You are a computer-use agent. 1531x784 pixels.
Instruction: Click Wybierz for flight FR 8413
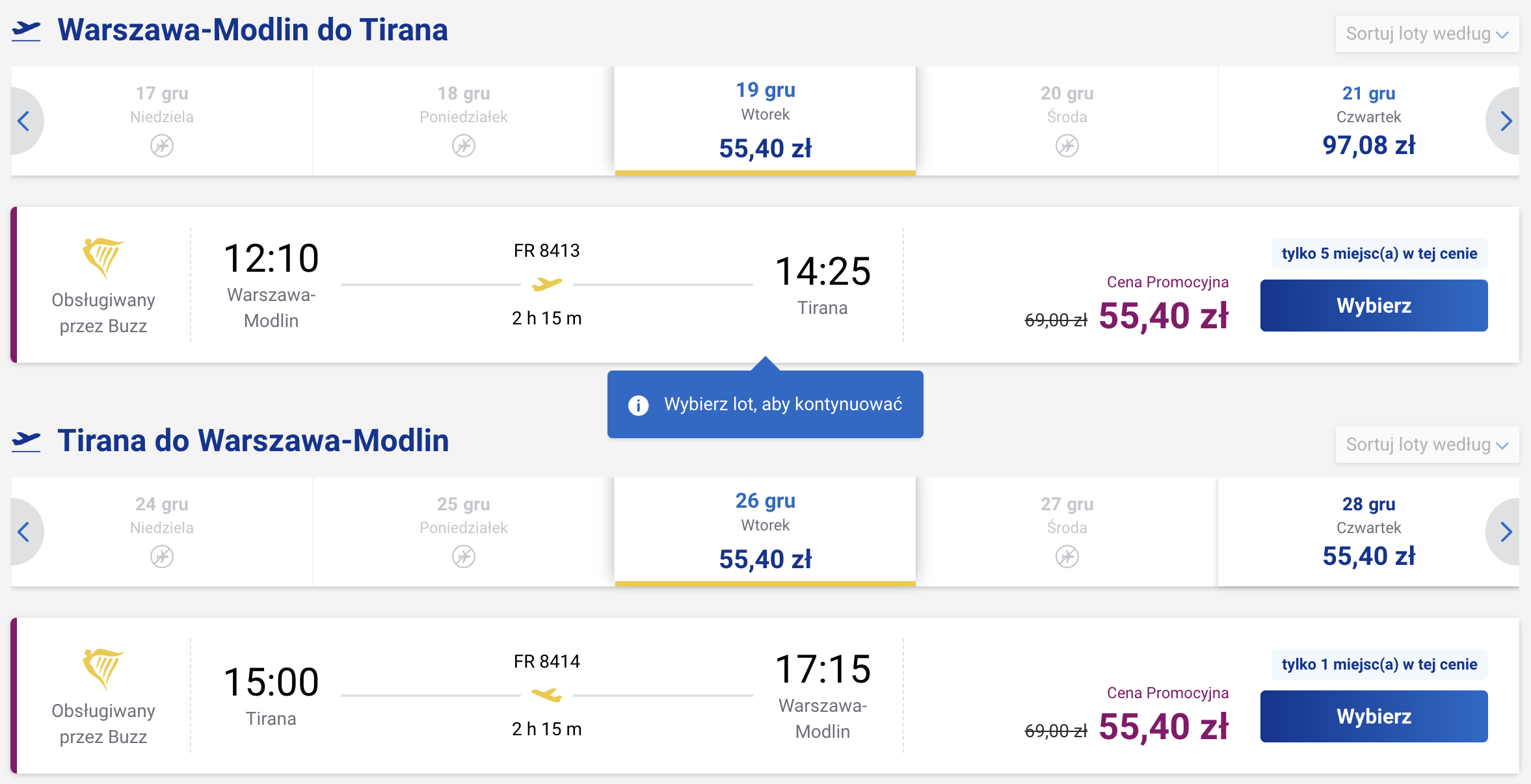point(1374,306)
